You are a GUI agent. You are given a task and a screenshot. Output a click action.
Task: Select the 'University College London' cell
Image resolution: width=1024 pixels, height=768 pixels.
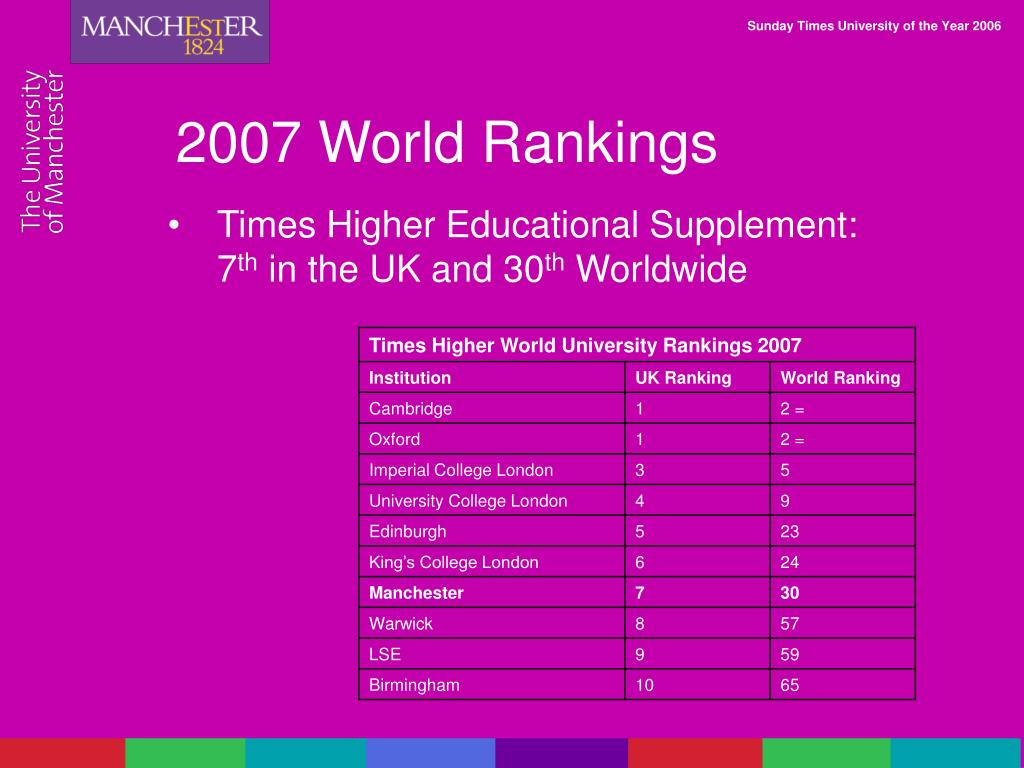point(492,500)
